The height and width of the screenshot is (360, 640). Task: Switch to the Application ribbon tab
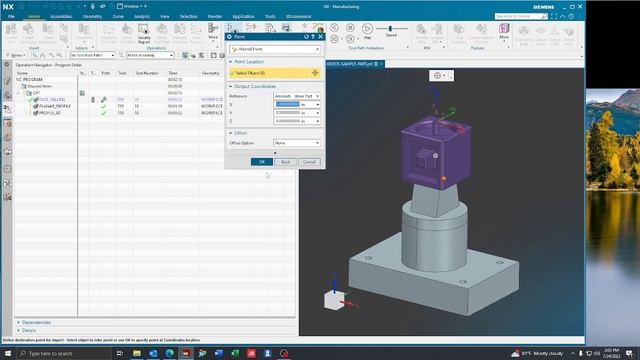243,16
